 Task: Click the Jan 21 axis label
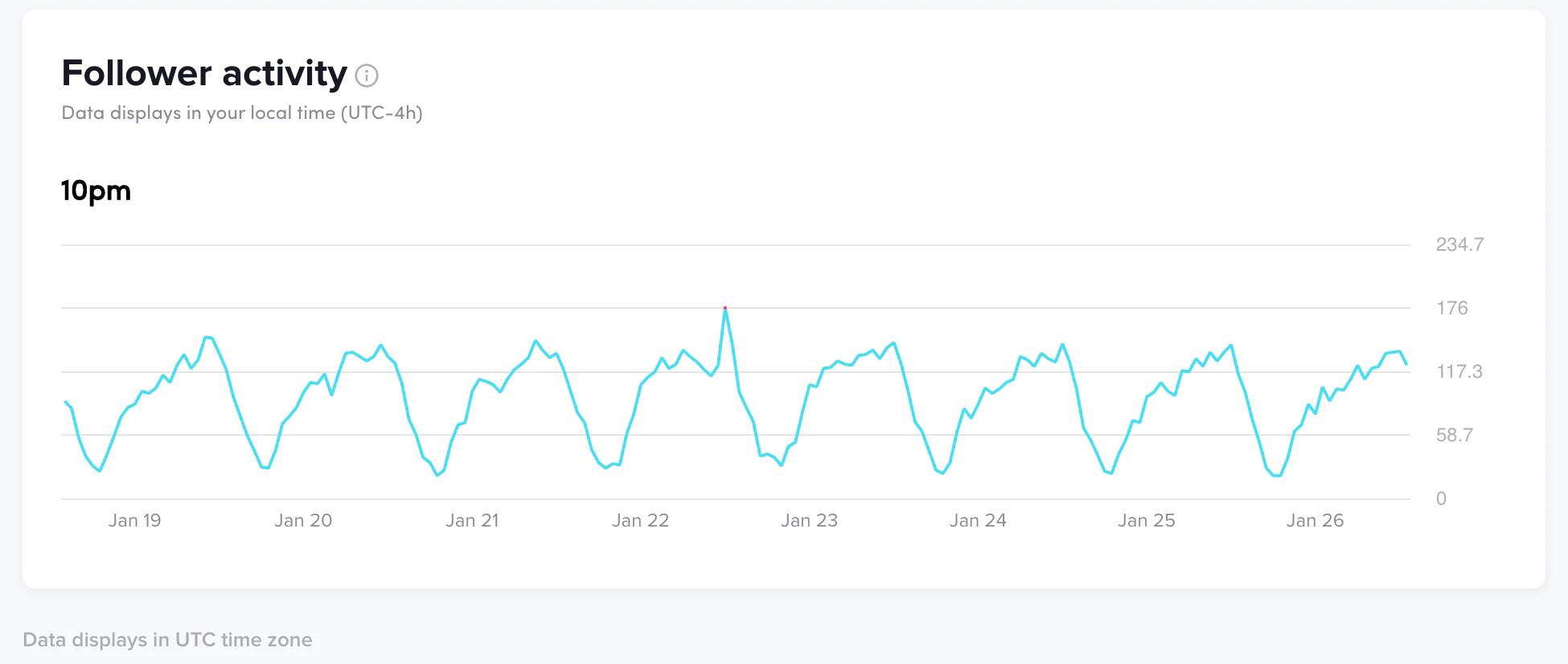pos(472,521)
